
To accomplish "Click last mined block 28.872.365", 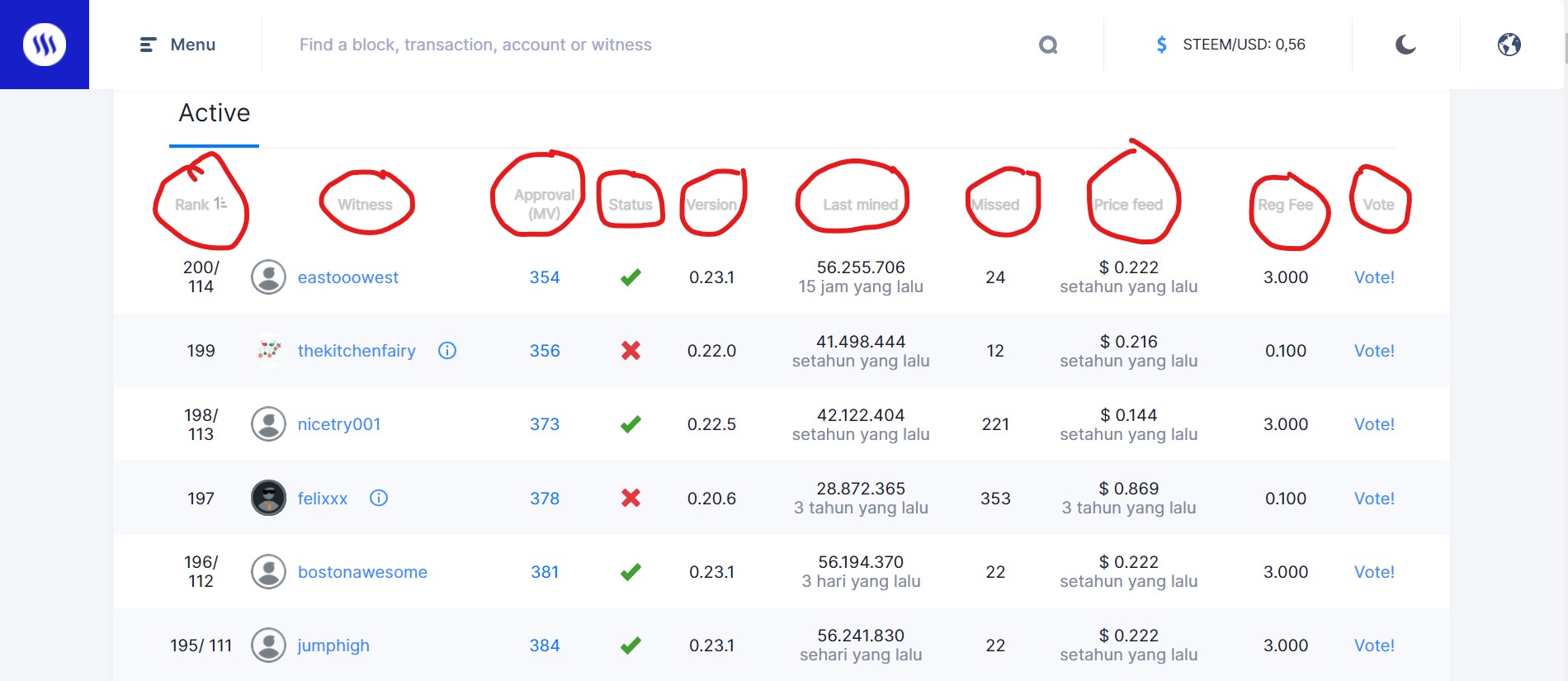I will [861, 489].
